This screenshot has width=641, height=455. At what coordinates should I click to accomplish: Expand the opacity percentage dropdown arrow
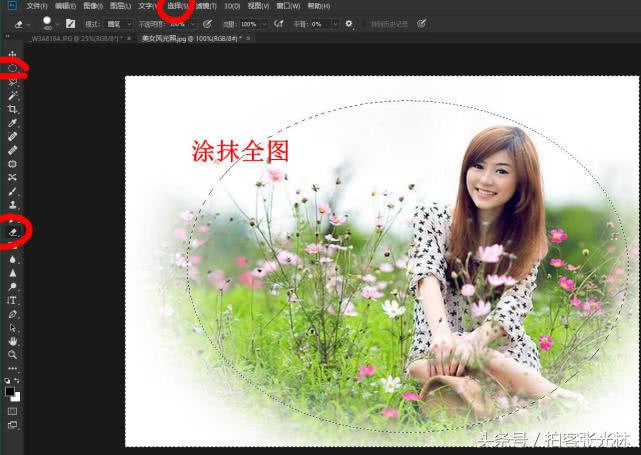click(193, 25)
